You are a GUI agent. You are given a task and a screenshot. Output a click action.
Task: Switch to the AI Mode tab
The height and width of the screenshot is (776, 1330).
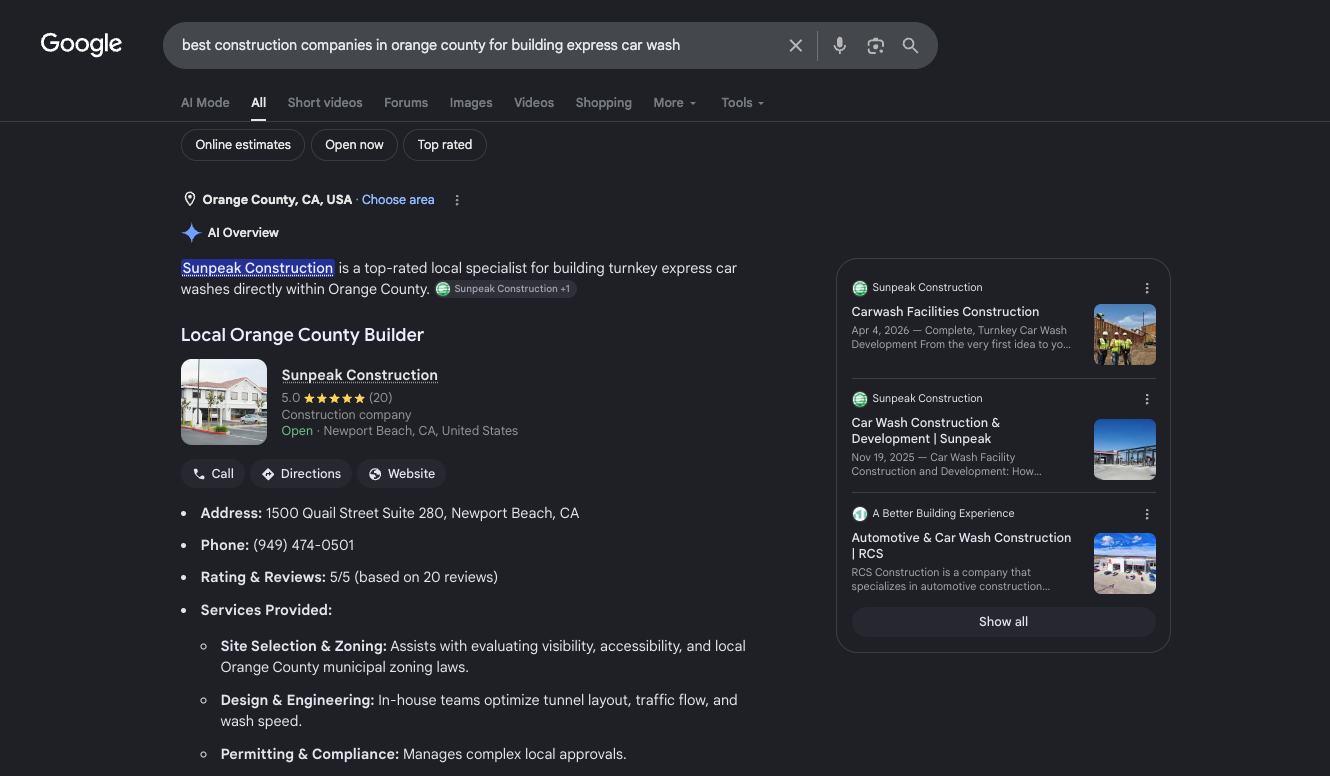click(x=205, y=103)
